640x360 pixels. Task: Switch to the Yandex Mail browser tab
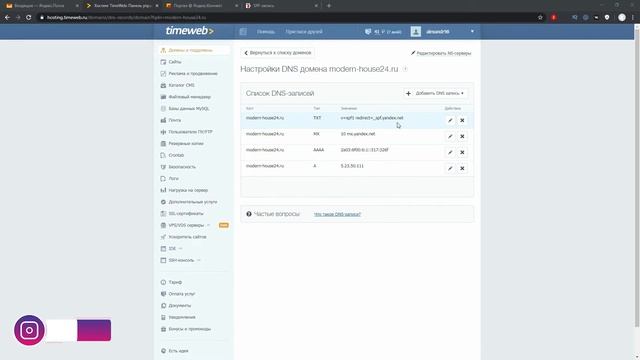pos(41,6)
